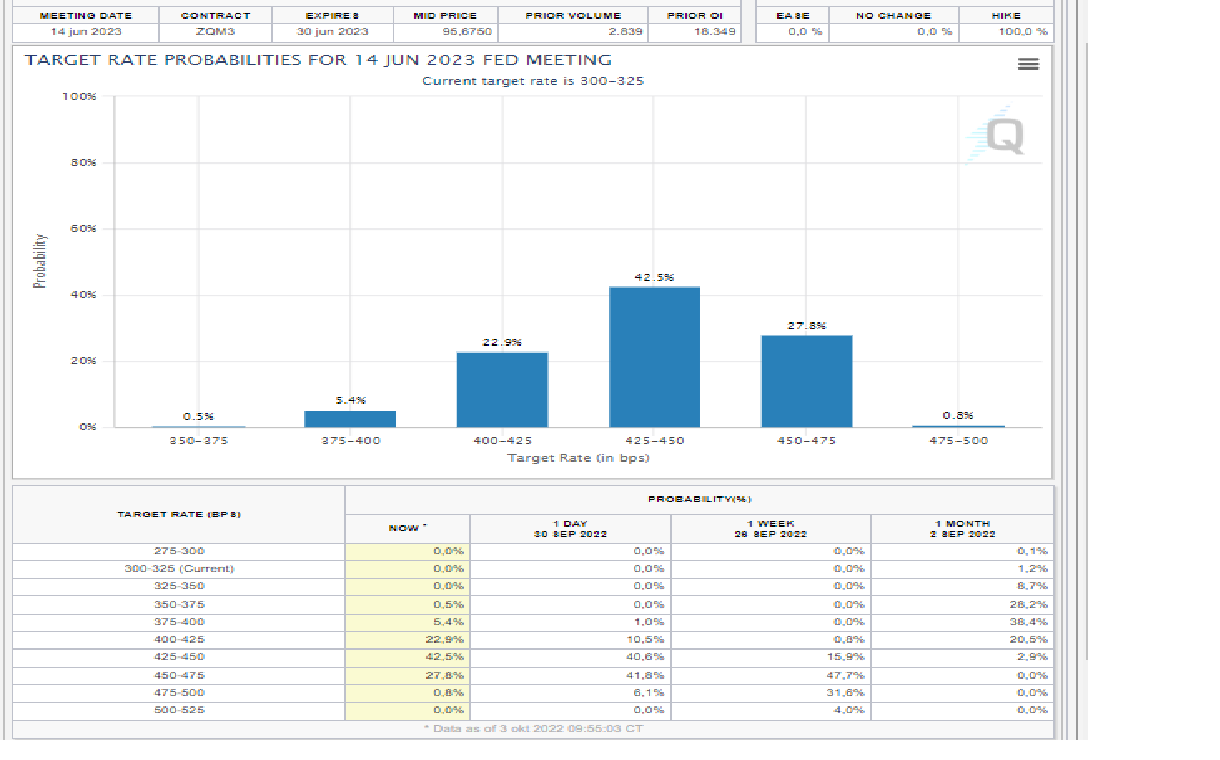Image resolution: width=1220 pixels, height=760 pixels.
Task: Click the NOW column header
Action: pyautogui.click(x=407, y=528)
